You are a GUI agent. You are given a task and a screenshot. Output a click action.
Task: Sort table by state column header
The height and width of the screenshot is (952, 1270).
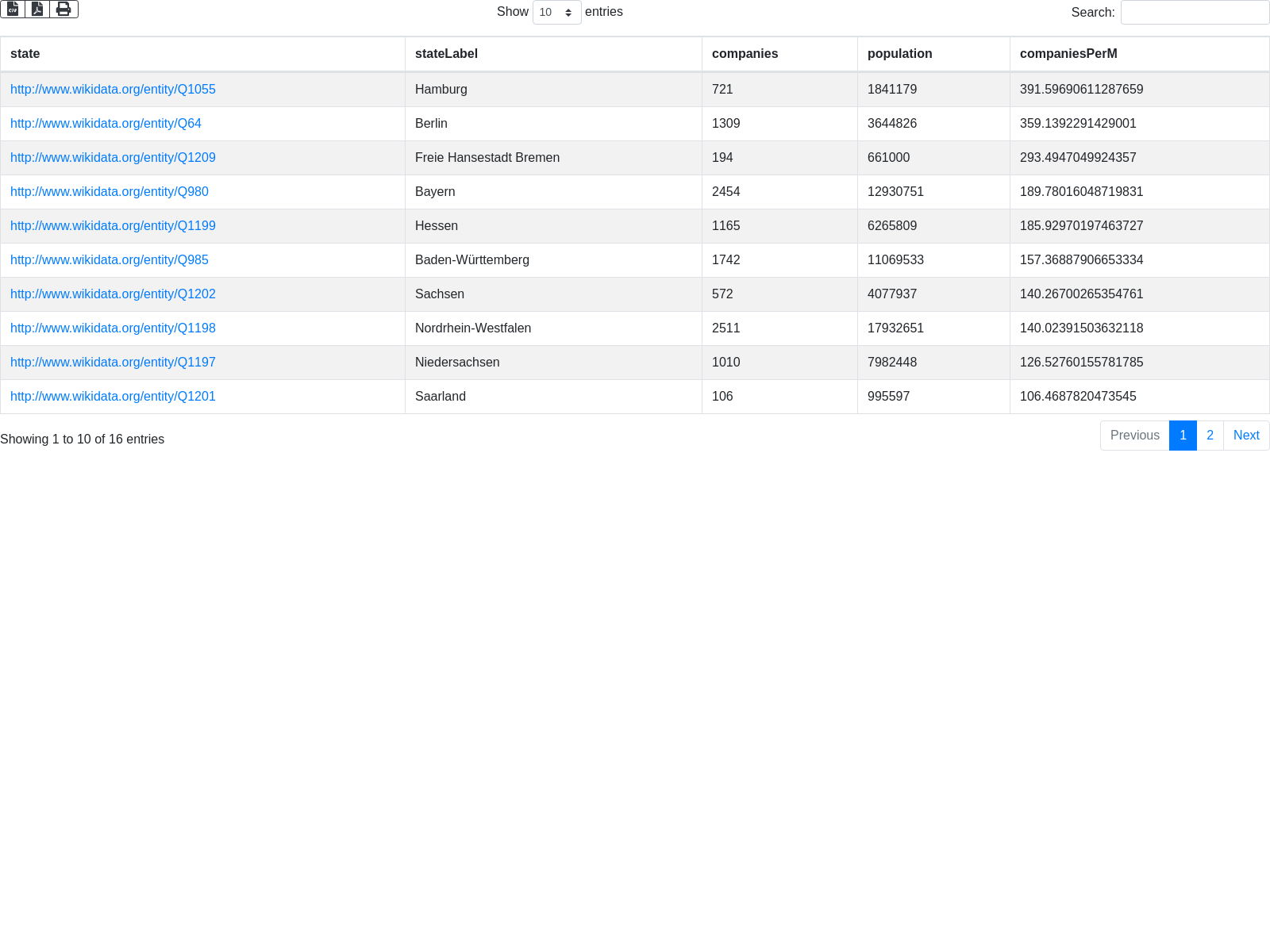tap(25, 54)
